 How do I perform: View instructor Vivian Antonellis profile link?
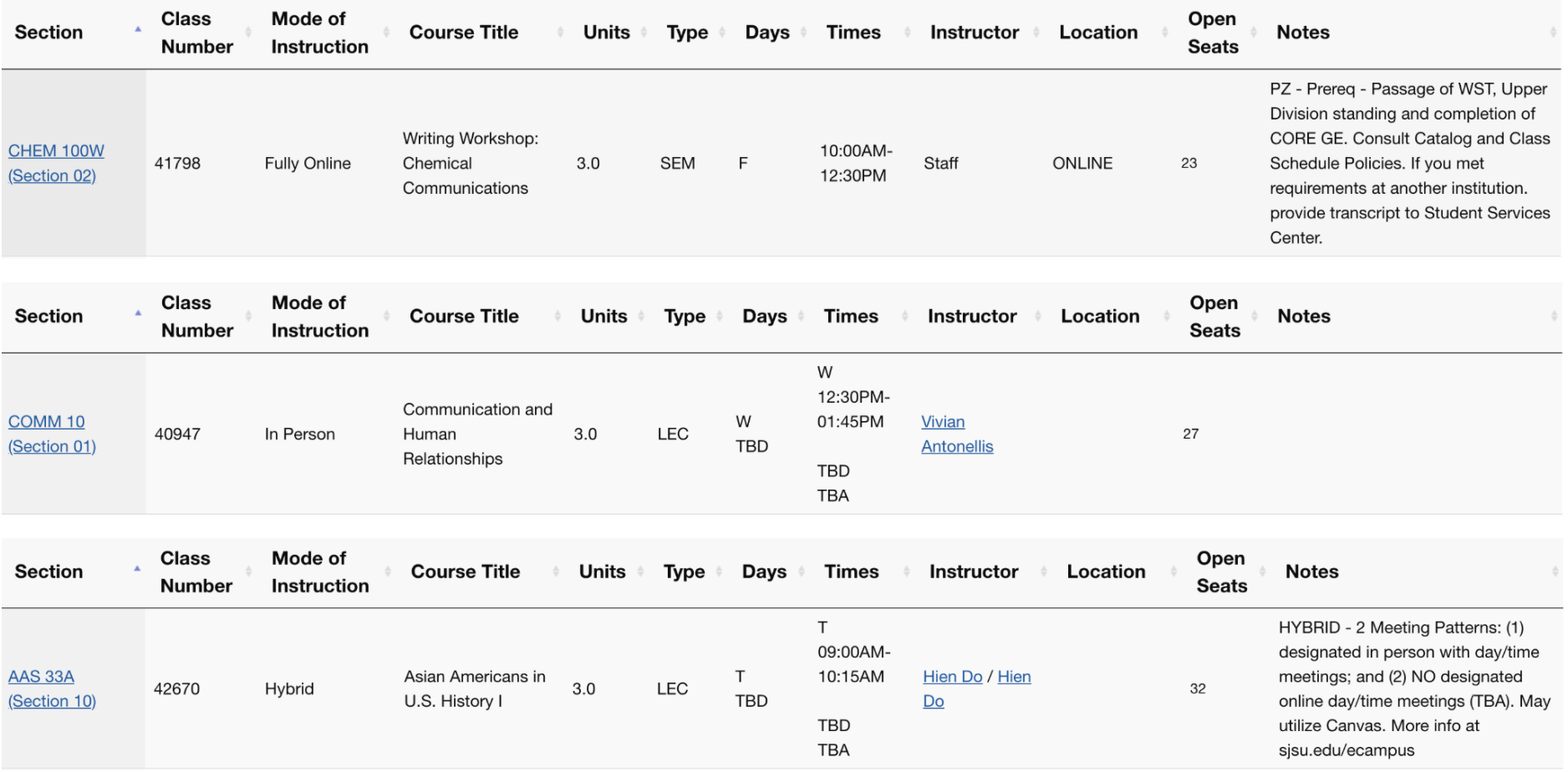click(x=956, y=434)
